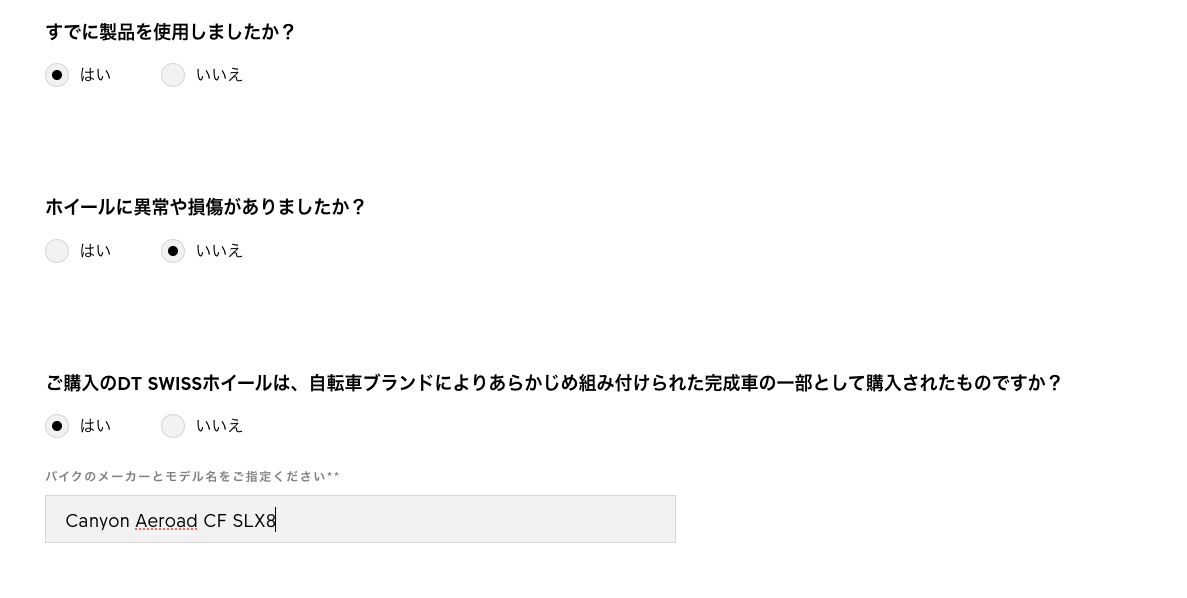Pick いいえ radio for the 完成車 purchase question
This screenshot has width=1187, height=598.
(173, 426)
